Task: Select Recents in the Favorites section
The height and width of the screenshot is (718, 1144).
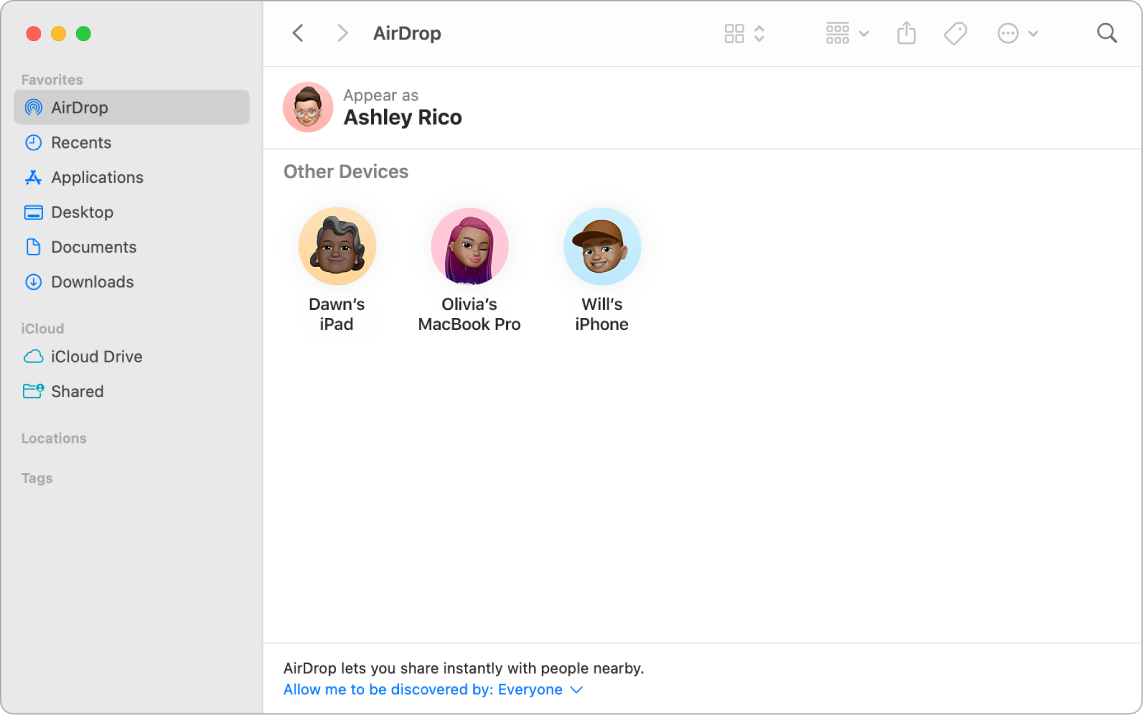Action: (80, 142)
